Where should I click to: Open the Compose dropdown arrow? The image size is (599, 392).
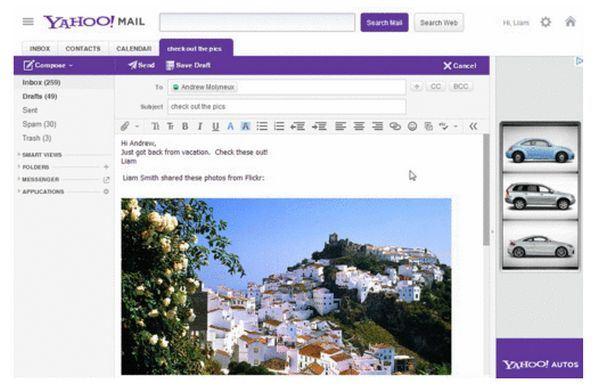coord(71,66)
